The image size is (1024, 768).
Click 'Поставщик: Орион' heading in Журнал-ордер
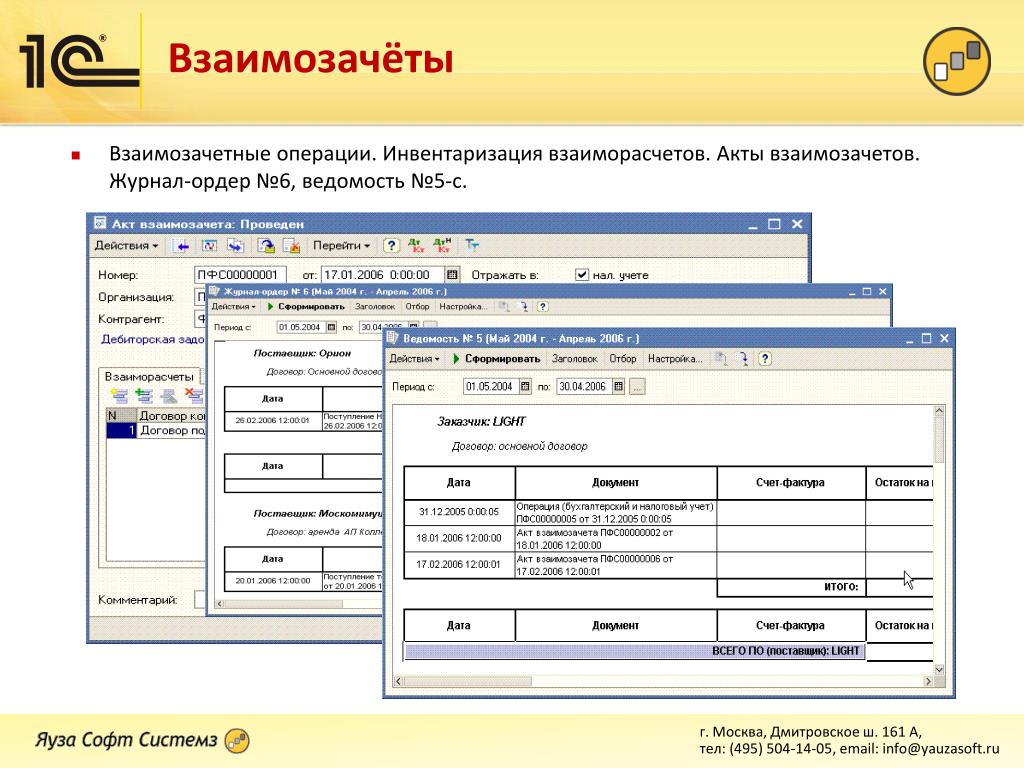[x=302, y=353]
